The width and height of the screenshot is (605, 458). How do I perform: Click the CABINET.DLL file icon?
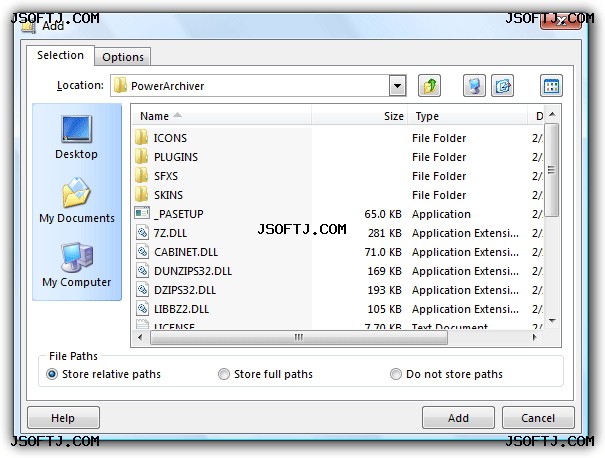coord(142,252)
